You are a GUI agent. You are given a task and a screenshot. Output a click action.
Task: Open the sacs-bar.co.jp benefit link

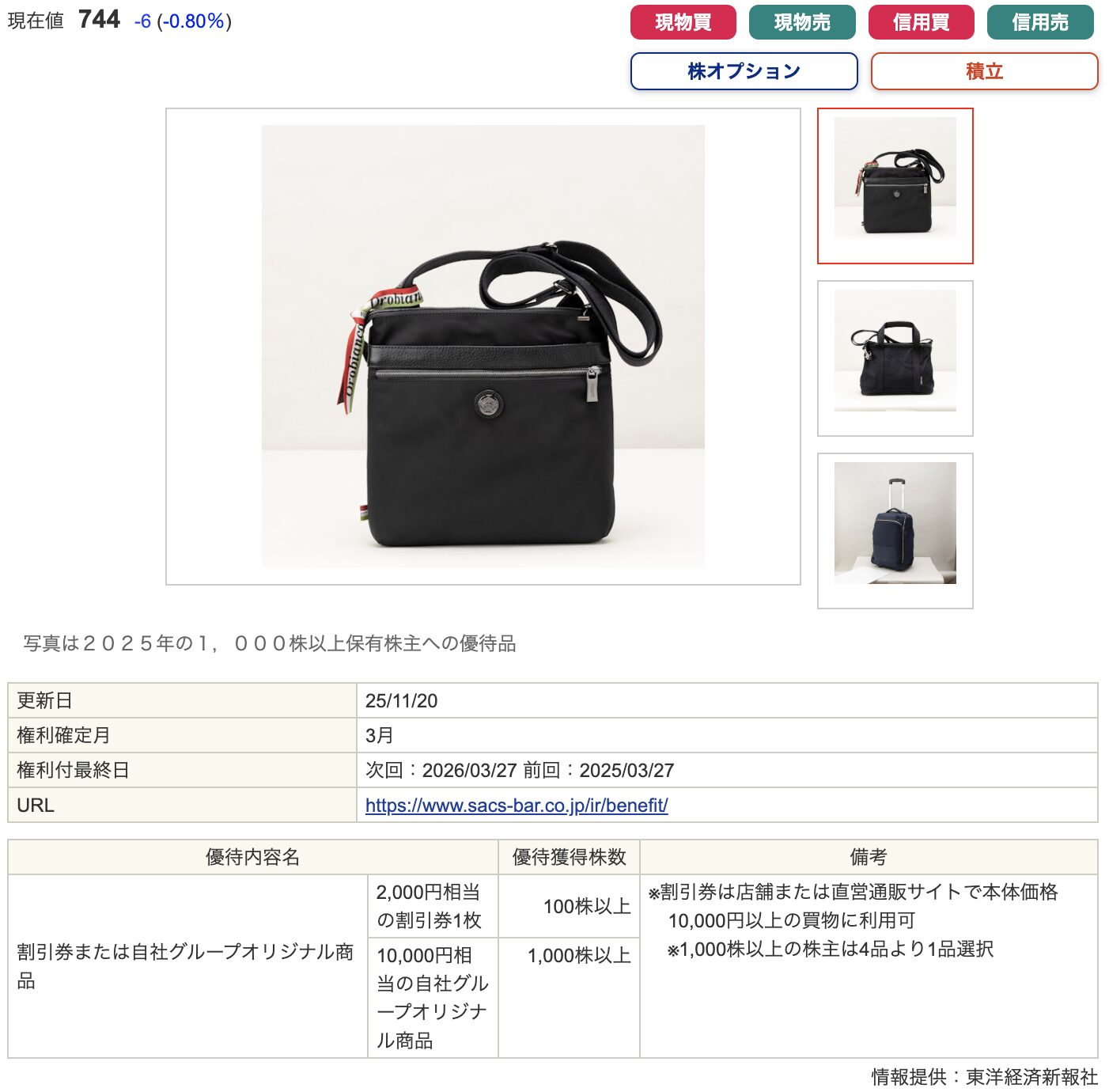(x=517, y=805)
